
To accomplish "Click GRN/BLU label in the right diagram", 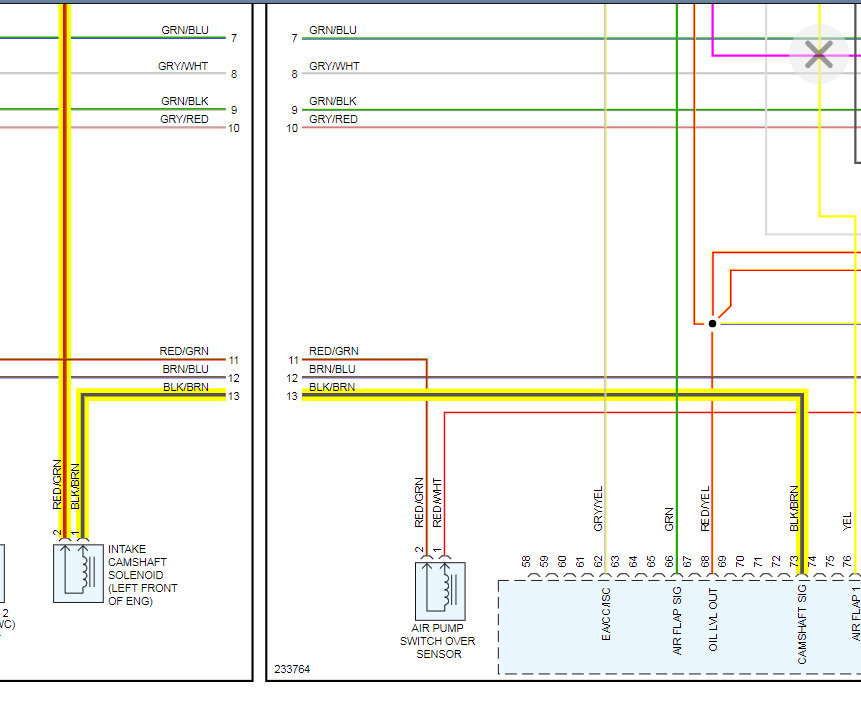I will (x=333, y=30).
